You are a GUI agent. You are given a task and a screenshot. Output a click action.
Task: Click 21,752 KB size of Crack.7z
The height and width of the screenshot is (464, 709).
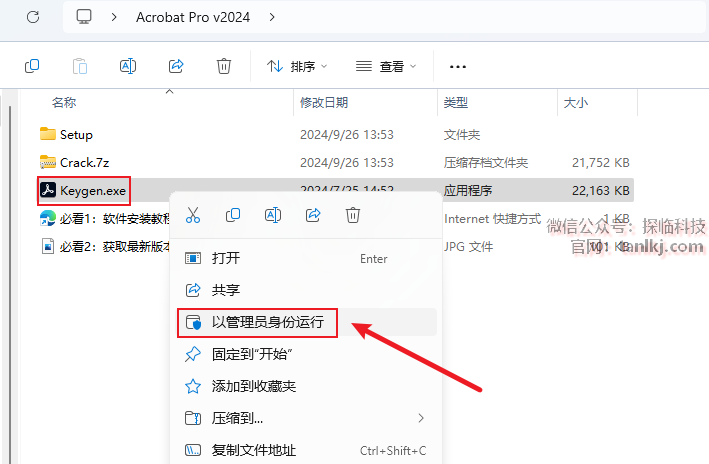(x=600, y=163)
